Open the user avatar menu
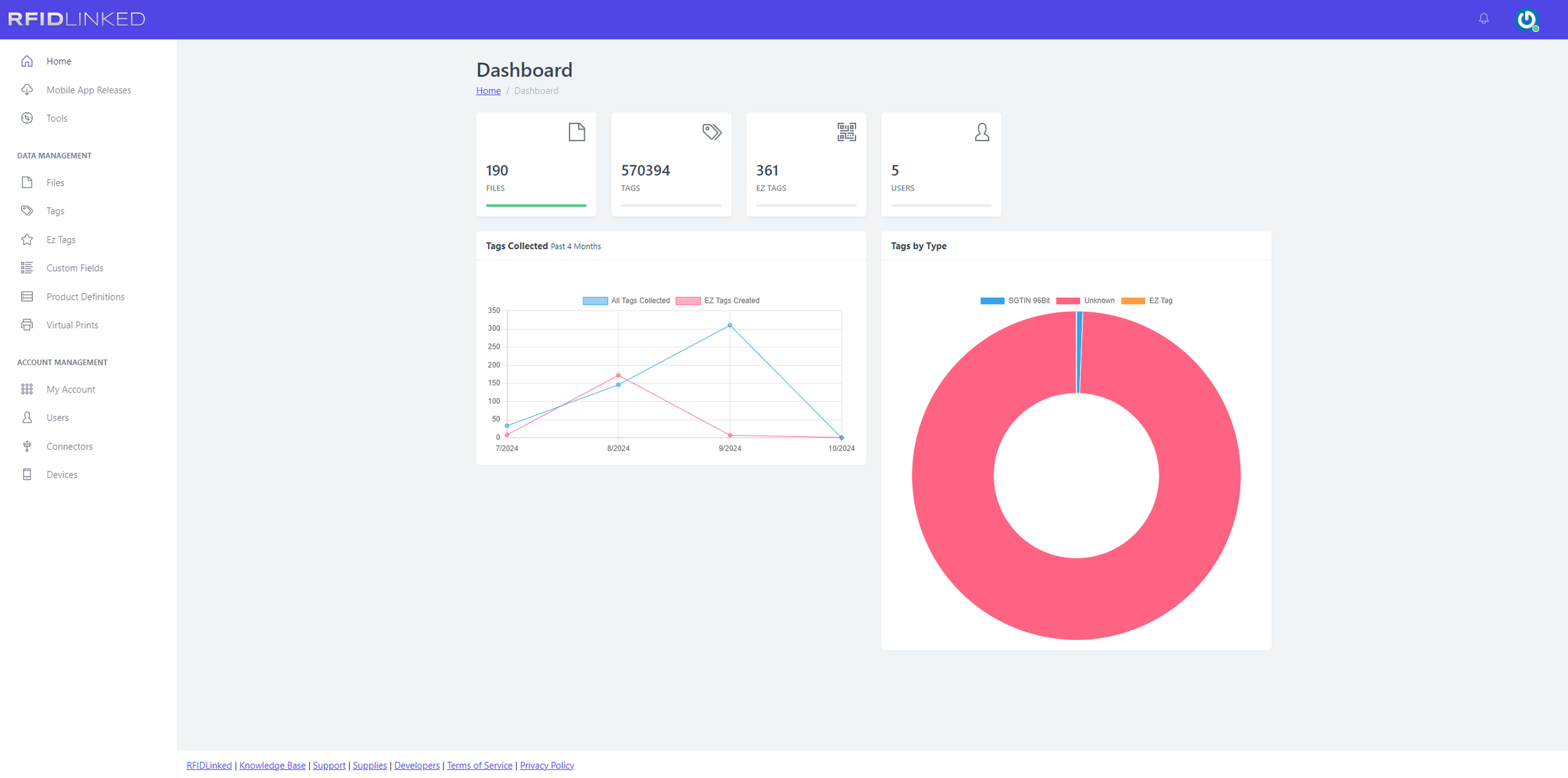1568x778 pixels. coord(1526,19)
